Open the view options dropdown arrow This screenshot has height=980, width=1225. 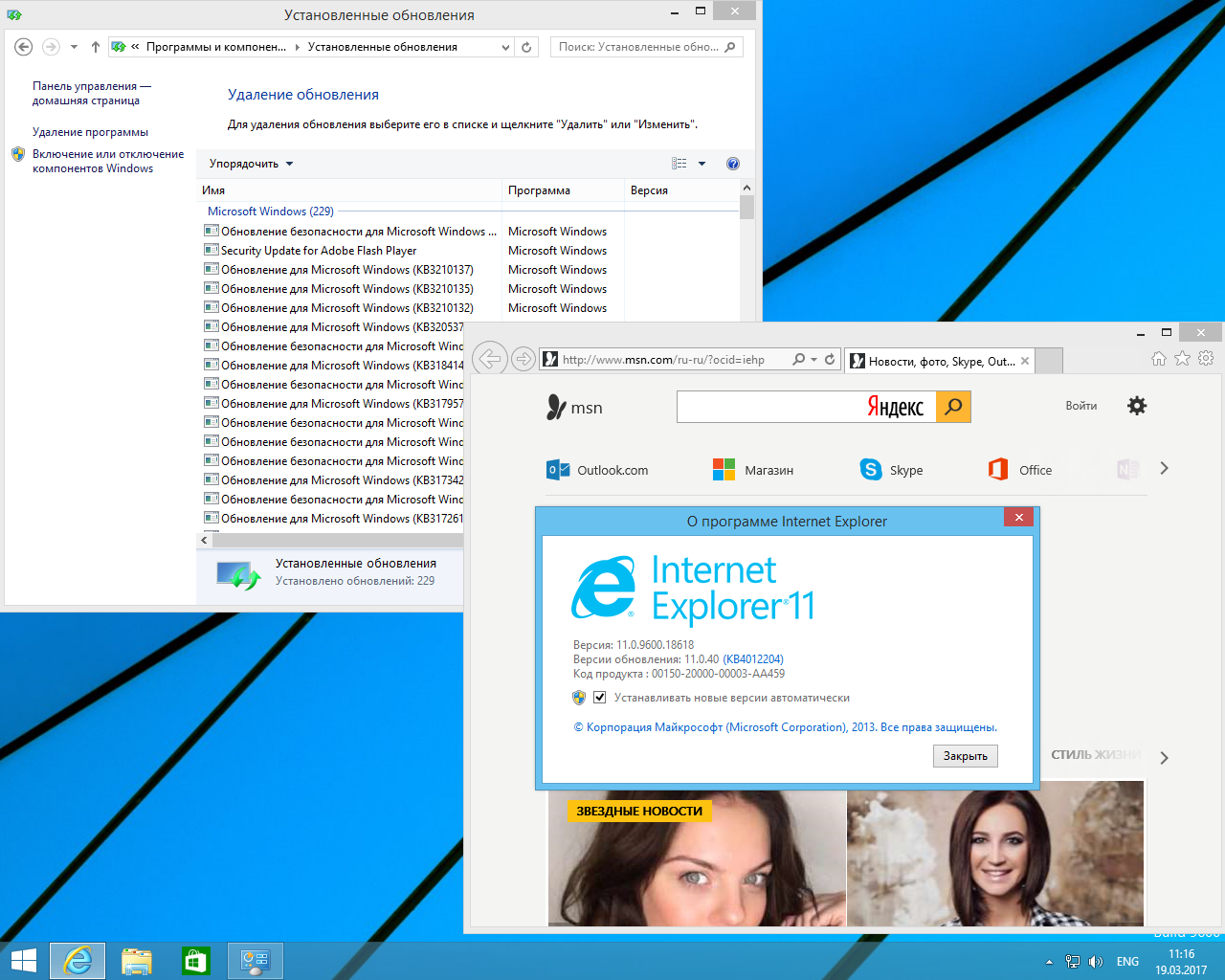pyautogui.click(x=702, y=164)
